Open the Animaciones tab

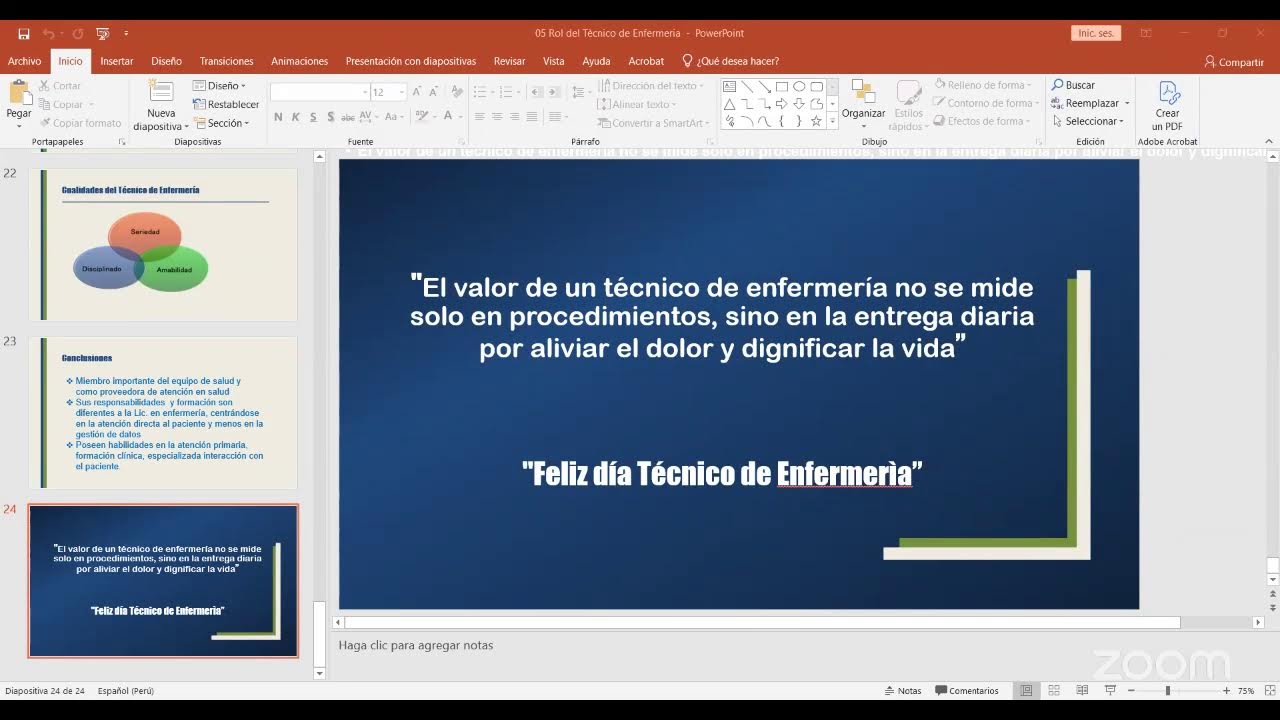pyautogui.click(x=299, y=61)
